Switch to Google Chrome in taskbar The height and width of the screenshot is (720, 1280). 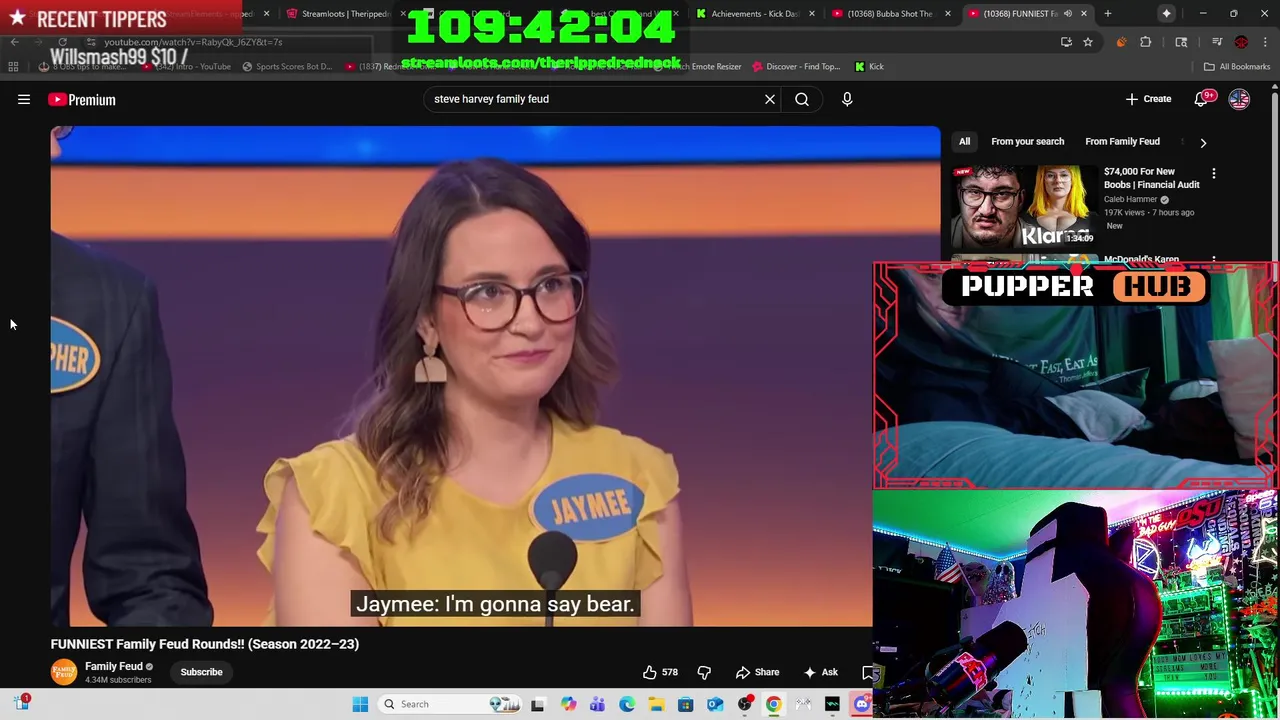click(x=774, y=704)
